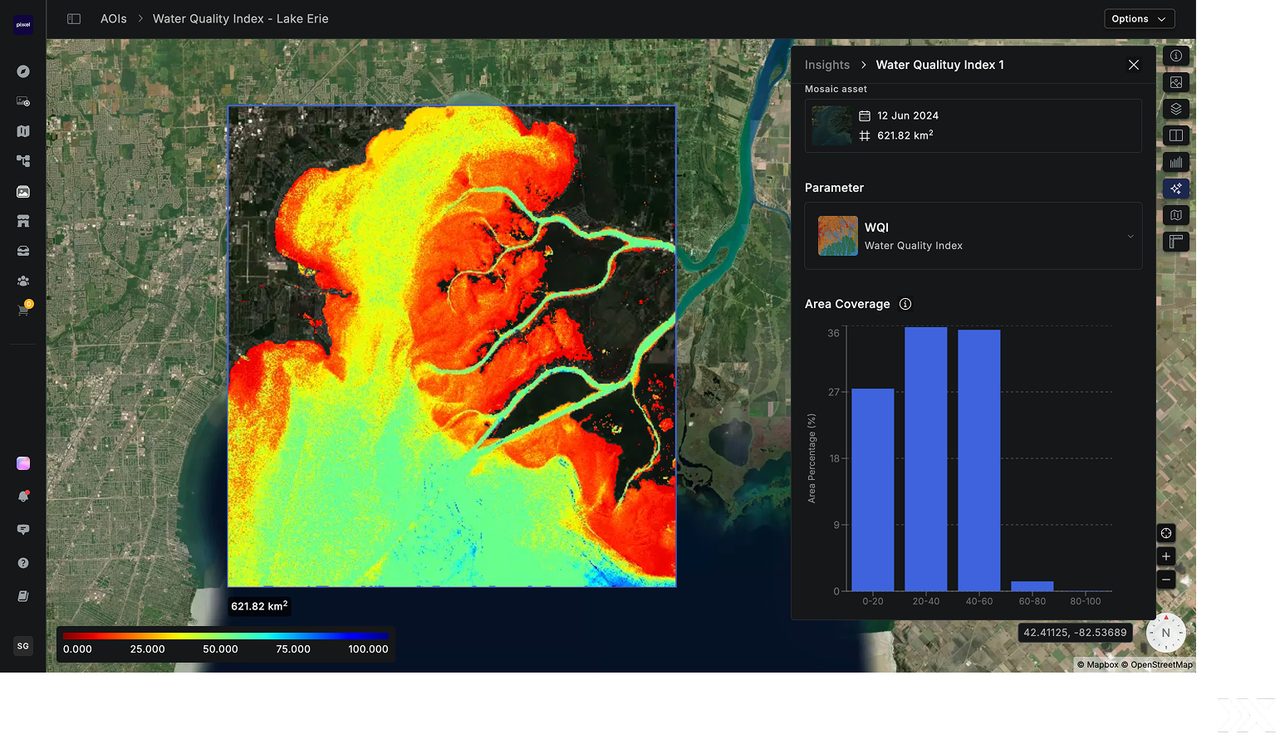
Task: Click the WQI color scale legend bar
Action: pos(225,635)
